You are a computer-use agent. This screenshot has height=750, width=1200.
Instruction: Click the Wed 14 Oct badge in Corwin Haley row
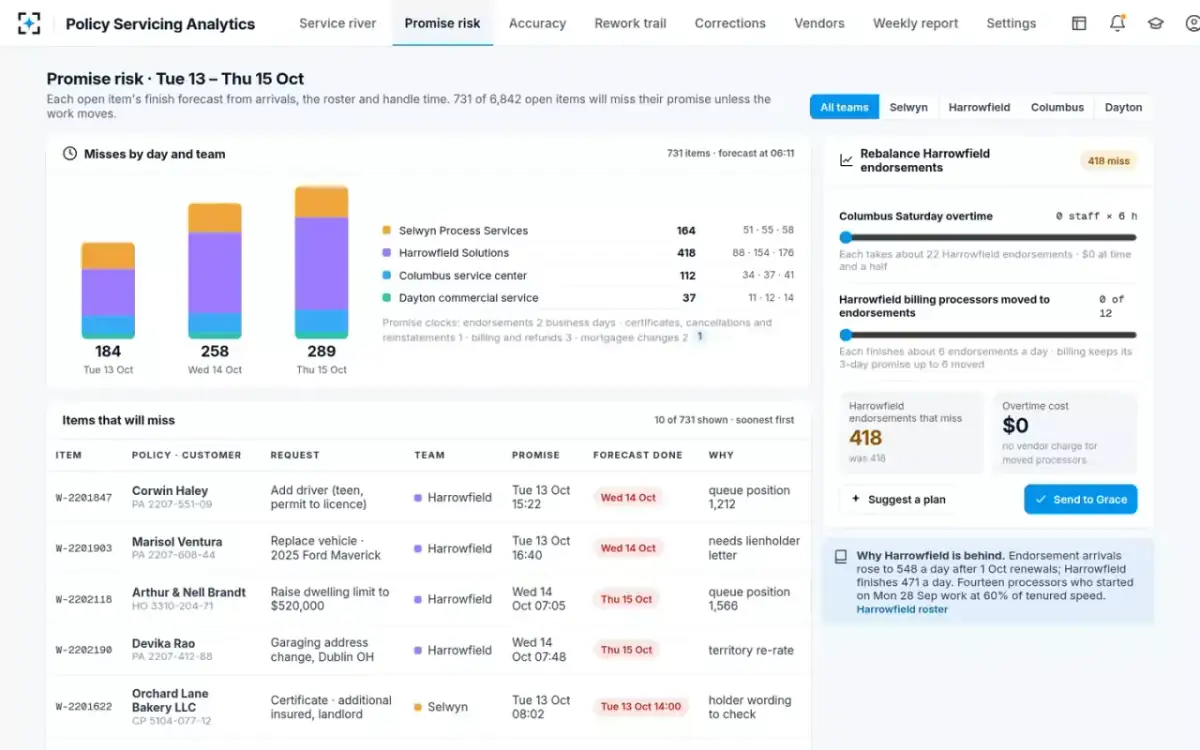(x=628, y=498)
